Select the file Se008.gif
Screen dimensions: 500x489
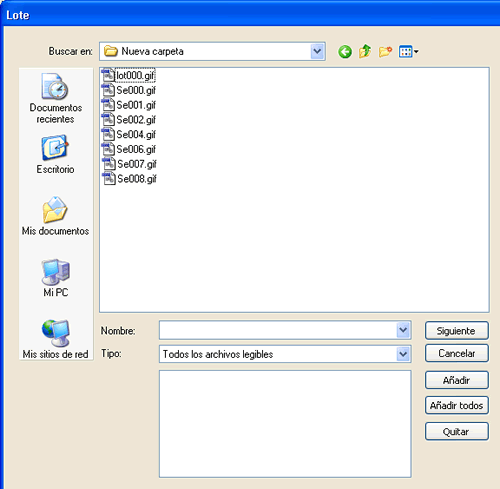coord(130,179)
